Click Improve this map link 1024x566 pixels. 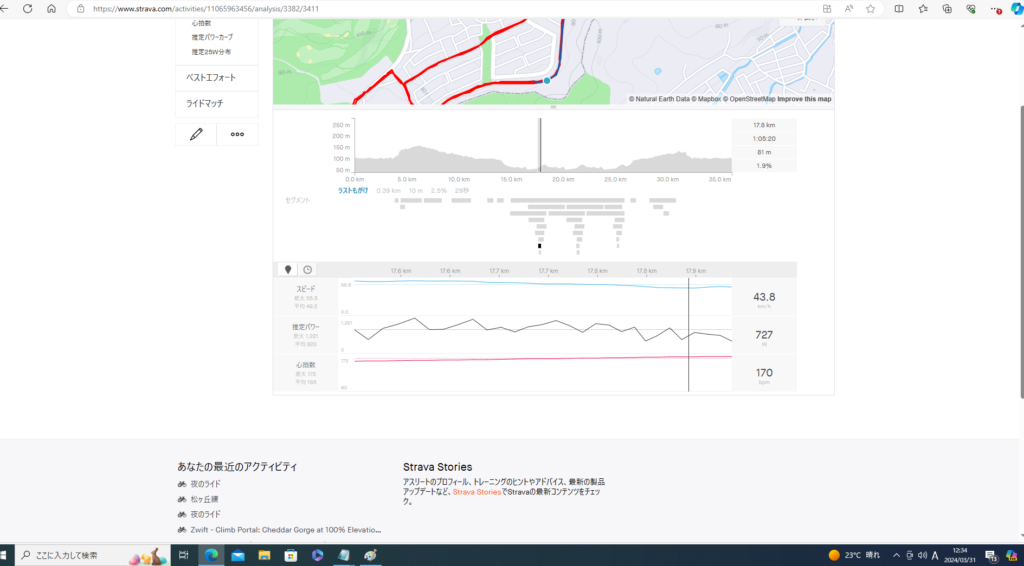[804, 99]
